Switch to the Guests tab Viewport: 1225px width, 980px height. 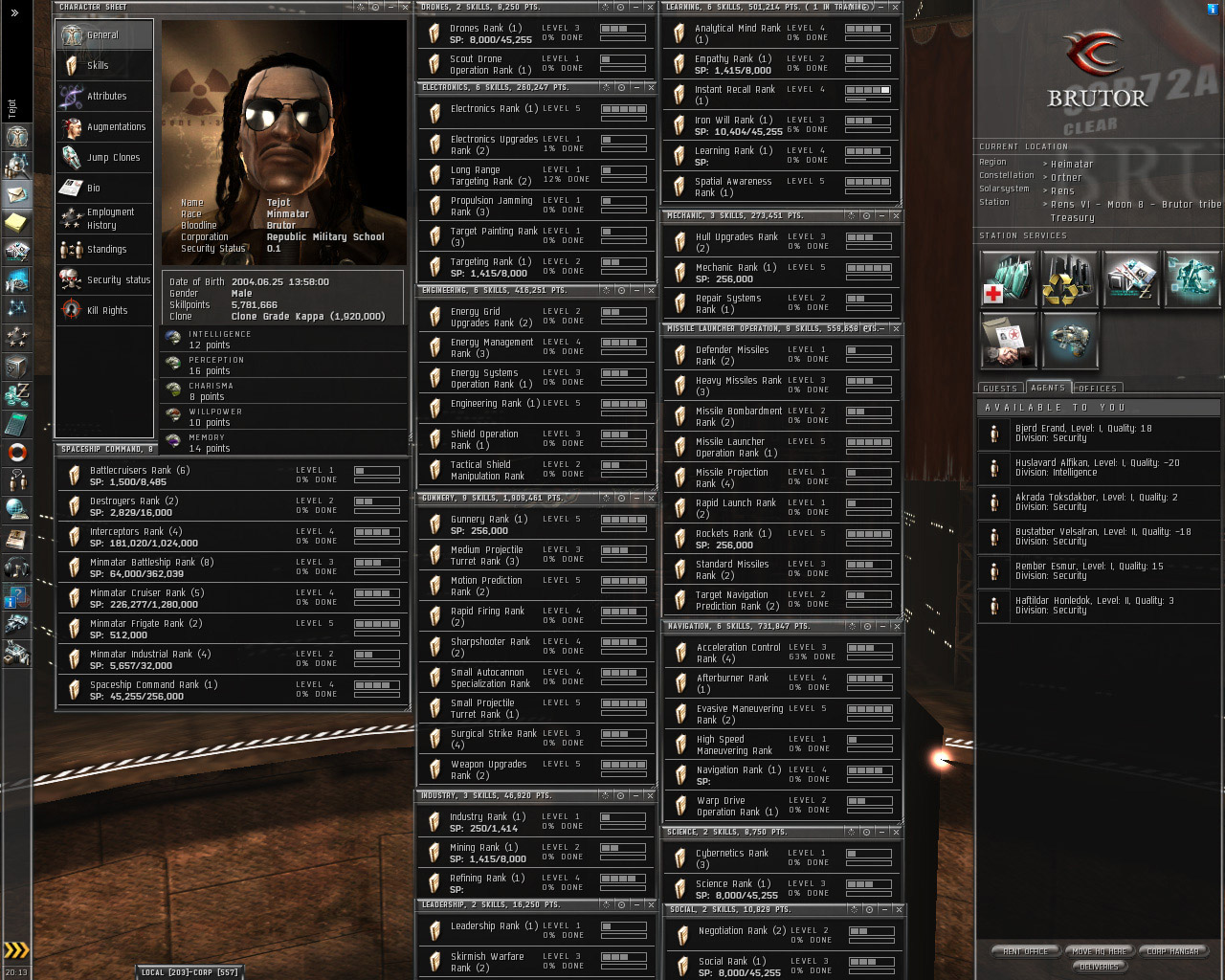1000,389
